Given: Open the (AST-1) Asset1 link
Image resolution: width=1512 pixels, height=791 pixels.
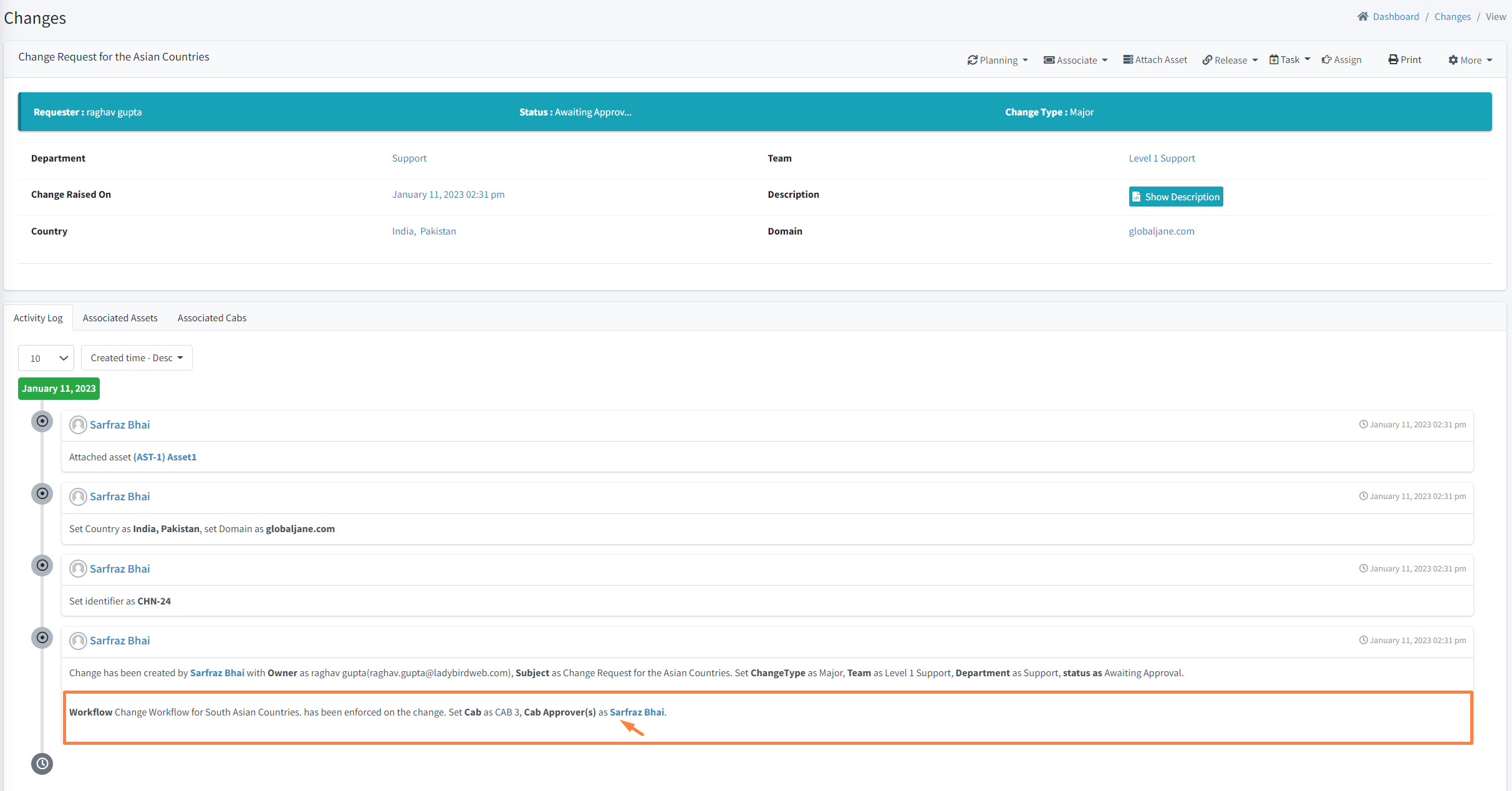Looking at the screenshot, I should click(165, 457).
